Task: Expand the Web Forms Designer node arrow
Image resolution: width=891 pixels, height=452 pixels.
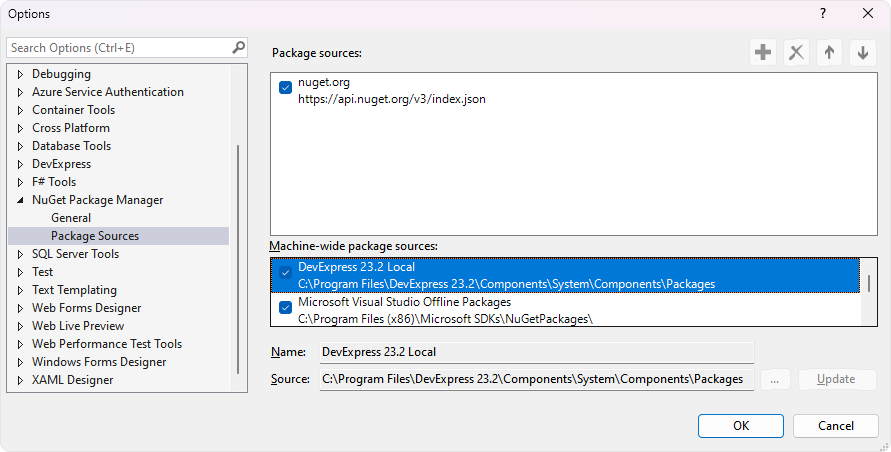Action: pyautogui.click(x=20, y=308)
